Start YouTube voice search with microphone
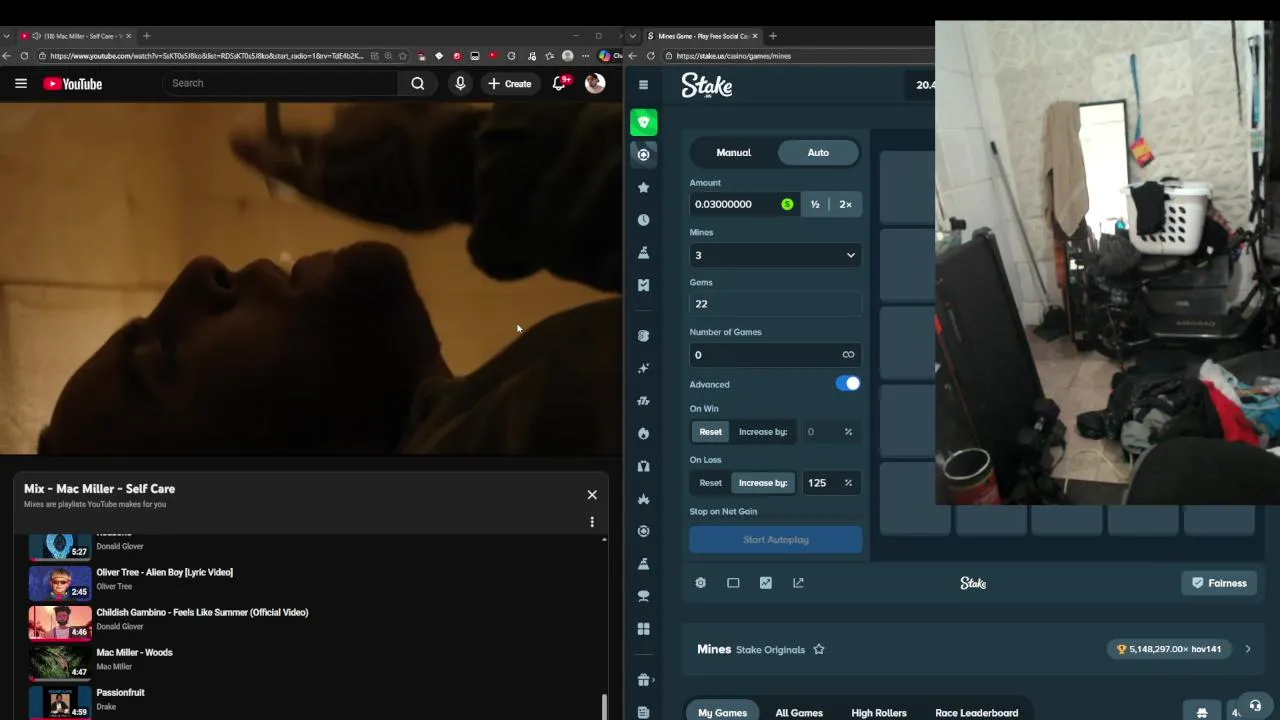Screen dimensions: 1280x720 [x=460, y=84]
